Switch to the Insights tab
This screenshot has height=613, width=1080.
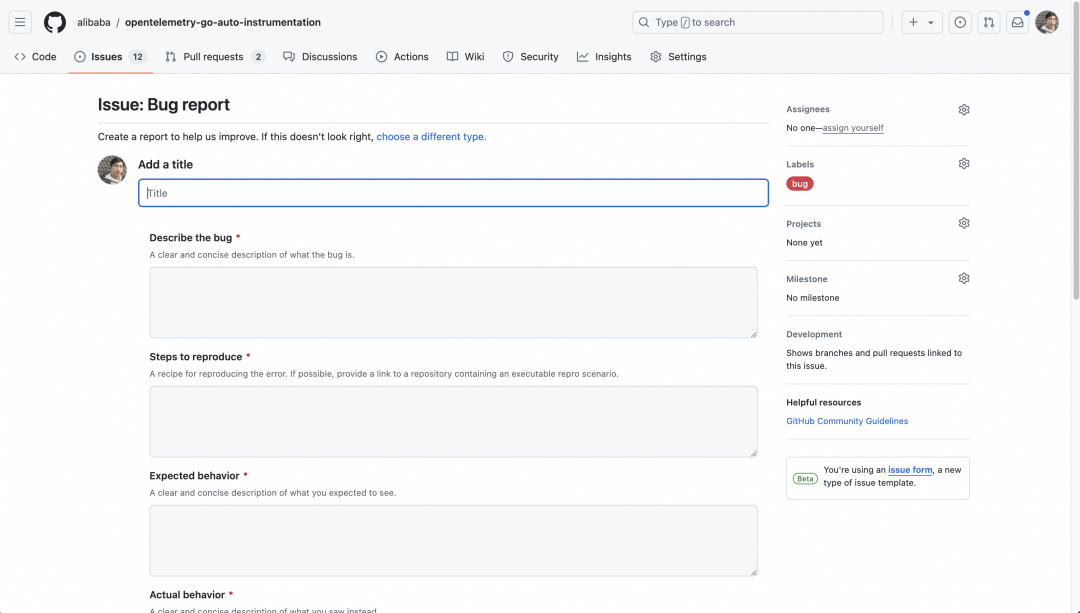(x=604, y=56)
